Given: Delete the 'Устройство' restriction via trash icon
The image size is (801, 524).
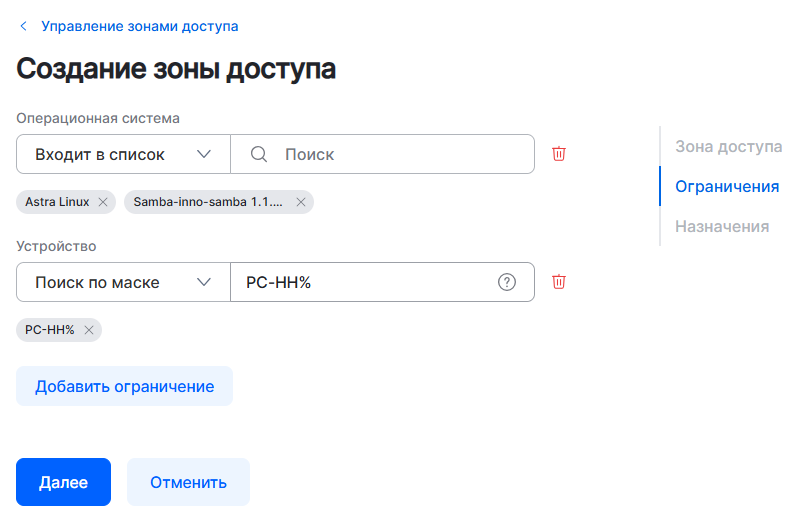Looking at the screenshot, I should pyautogui.click(x=559, y=282).
